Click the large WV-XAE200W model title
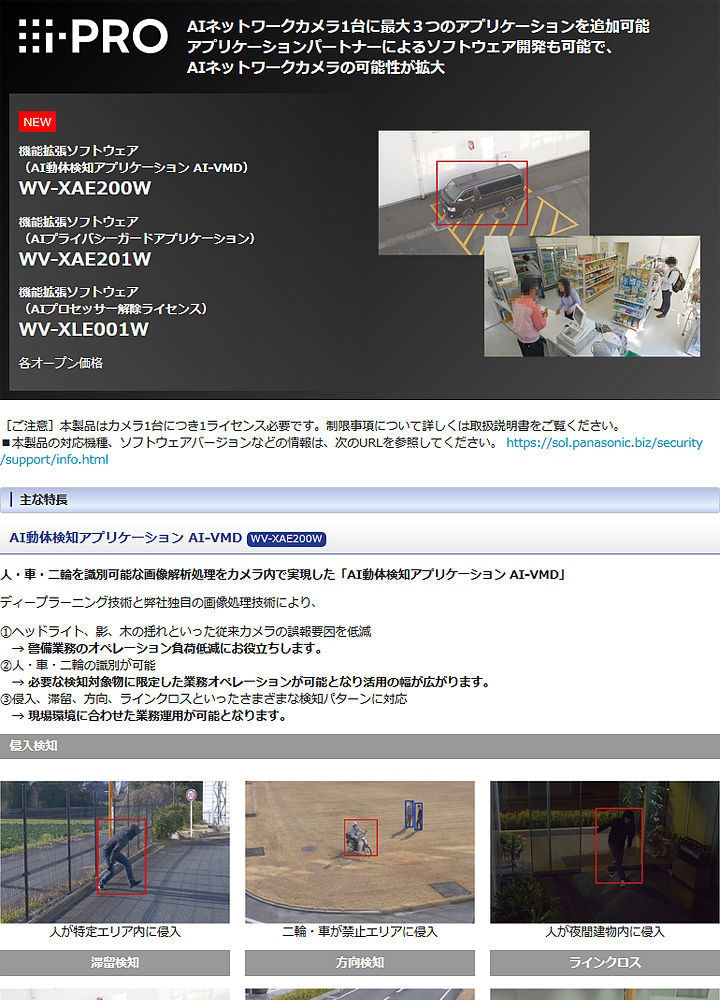720x1000 pixels. 85,188
